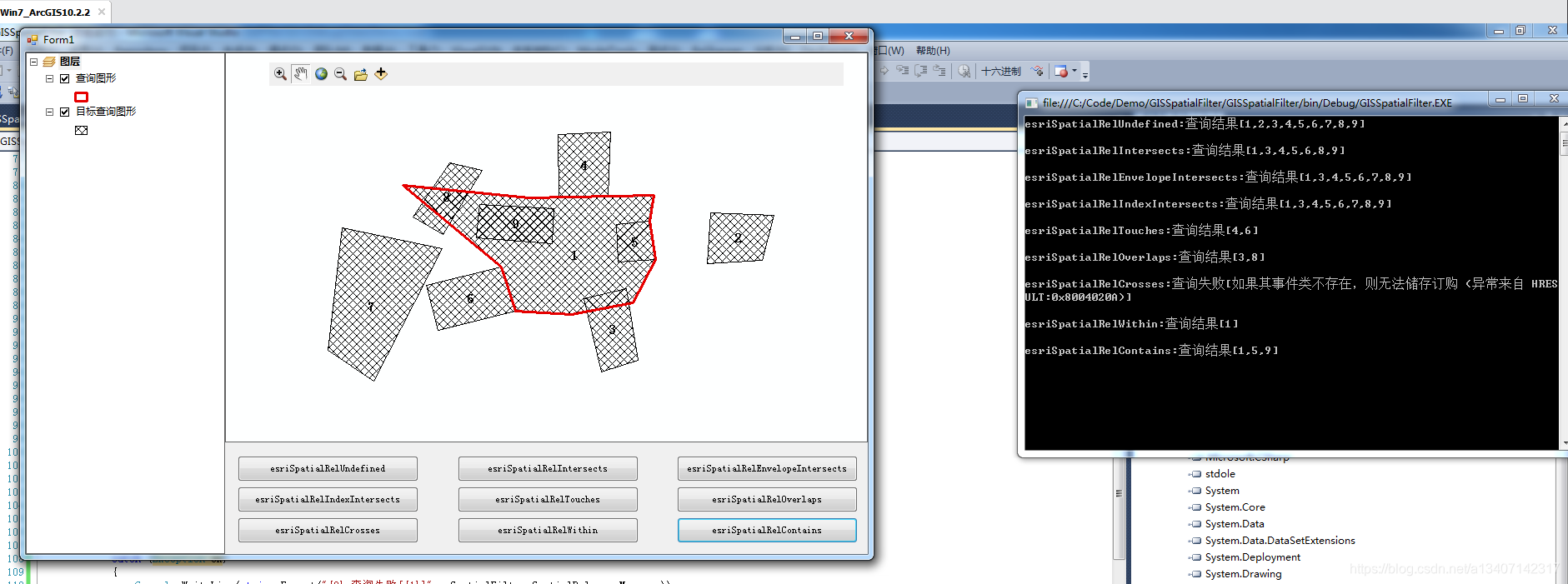Click the Open Document folder icon
This screenshot has height=584, width=1568.
click(x=361, y=74)
